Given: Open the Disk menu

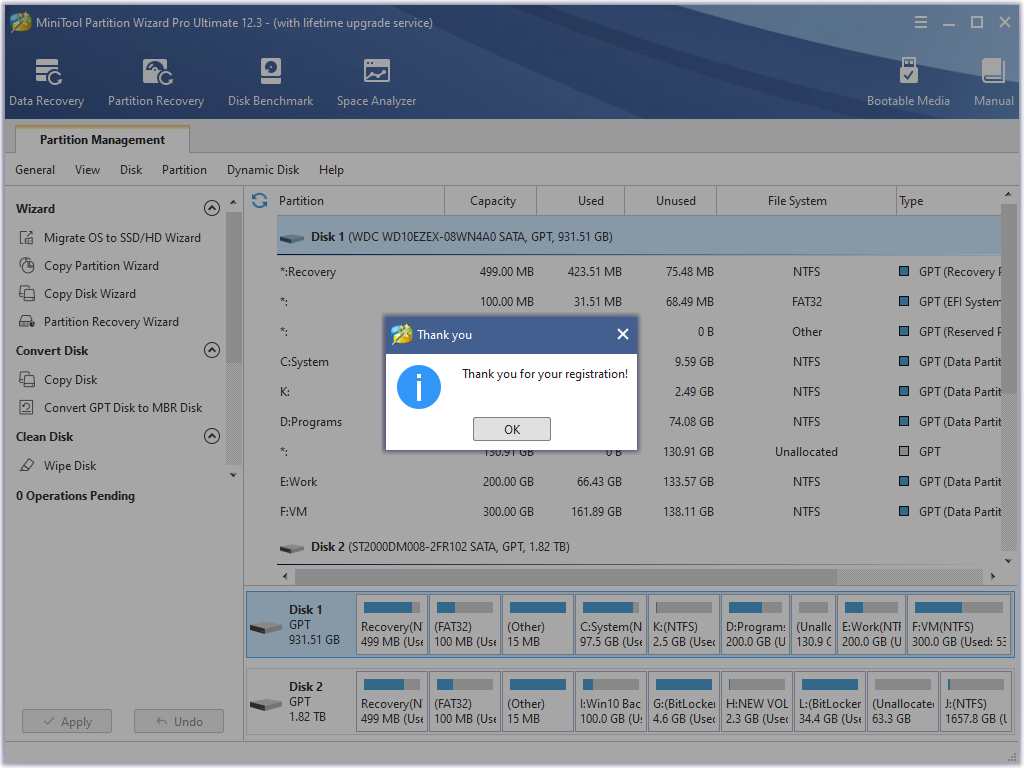Looking at the screenshot, I should pyautogui.click(x=131, y=170).
